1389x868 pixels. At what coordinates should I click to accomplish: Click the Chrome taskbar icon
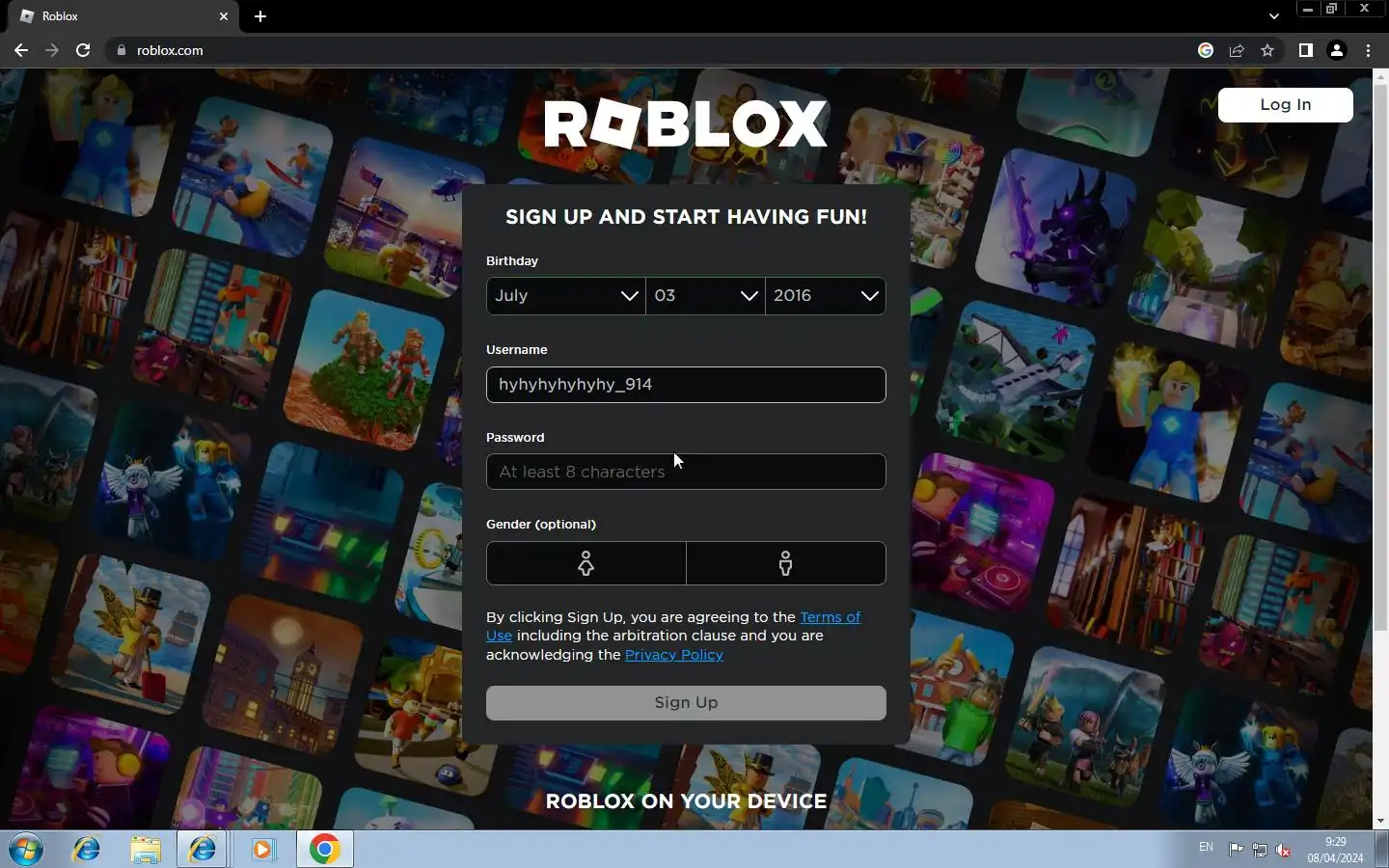325,850
